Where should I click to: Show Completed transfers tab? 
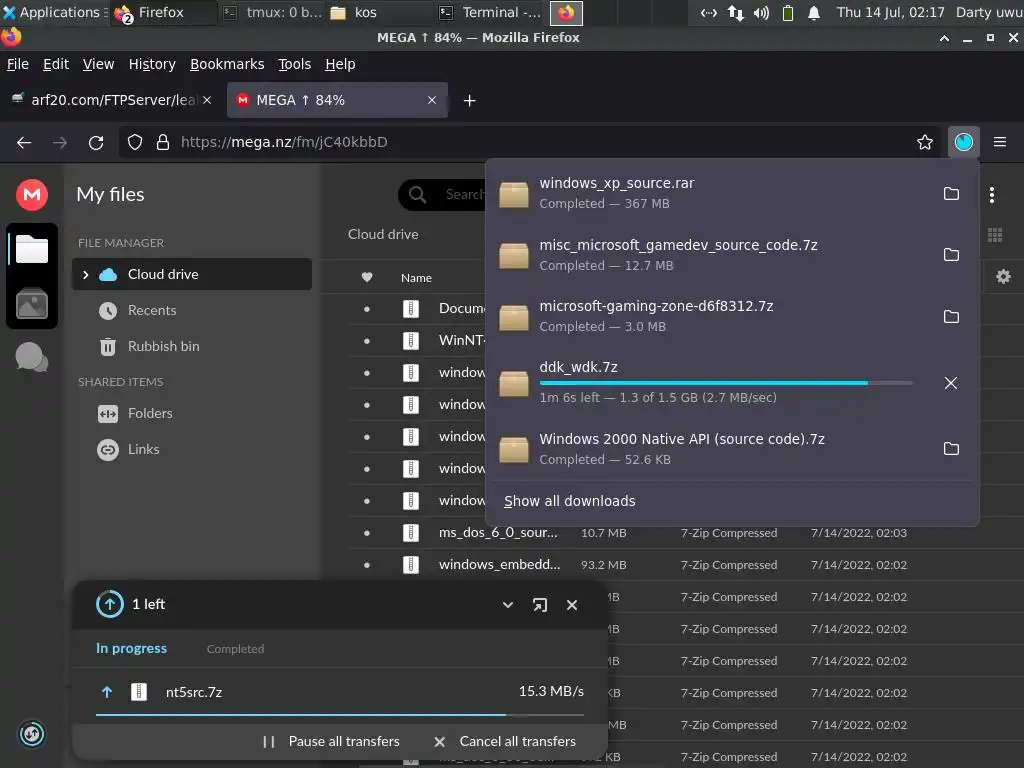(235, 649)
